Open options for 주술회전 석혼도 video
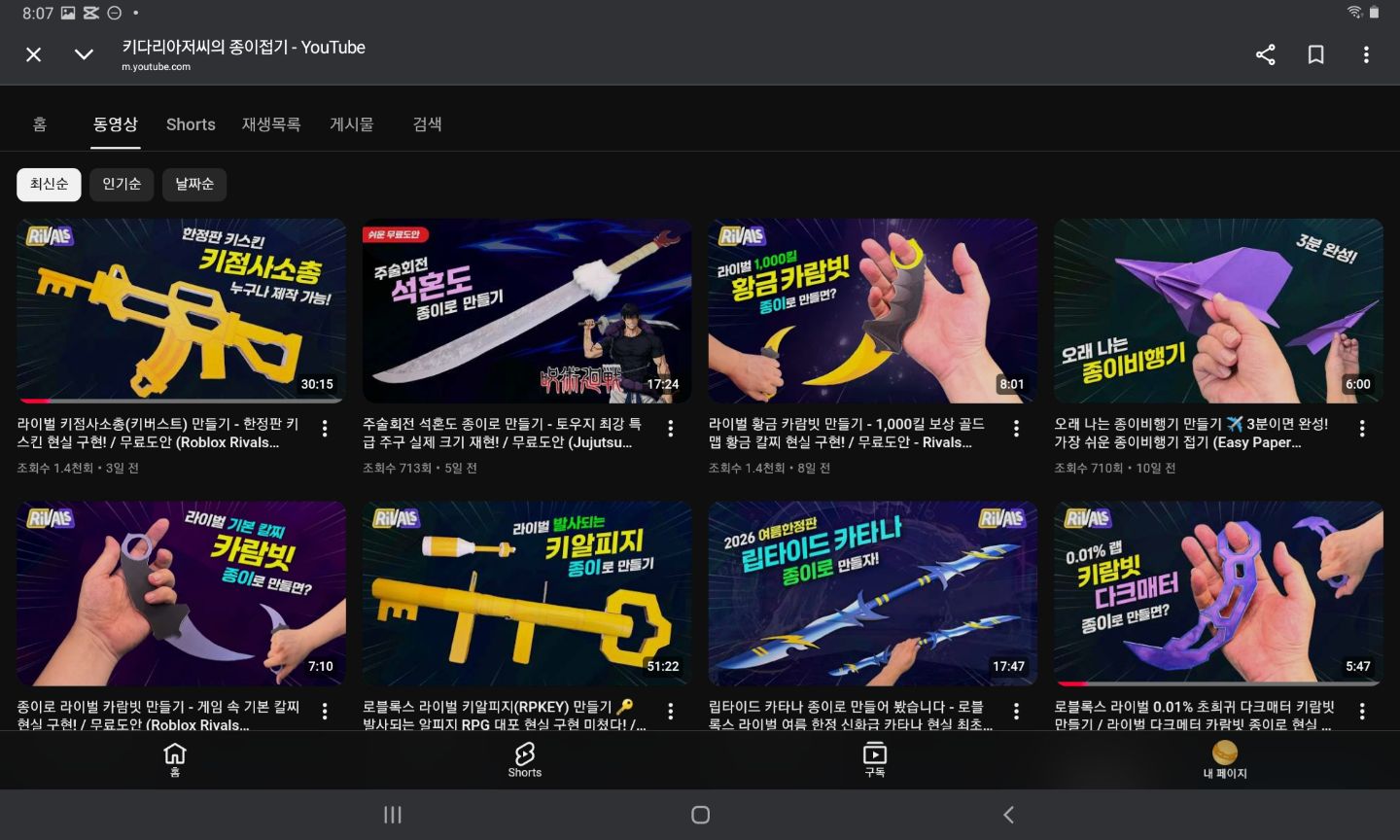 [671, 428]
